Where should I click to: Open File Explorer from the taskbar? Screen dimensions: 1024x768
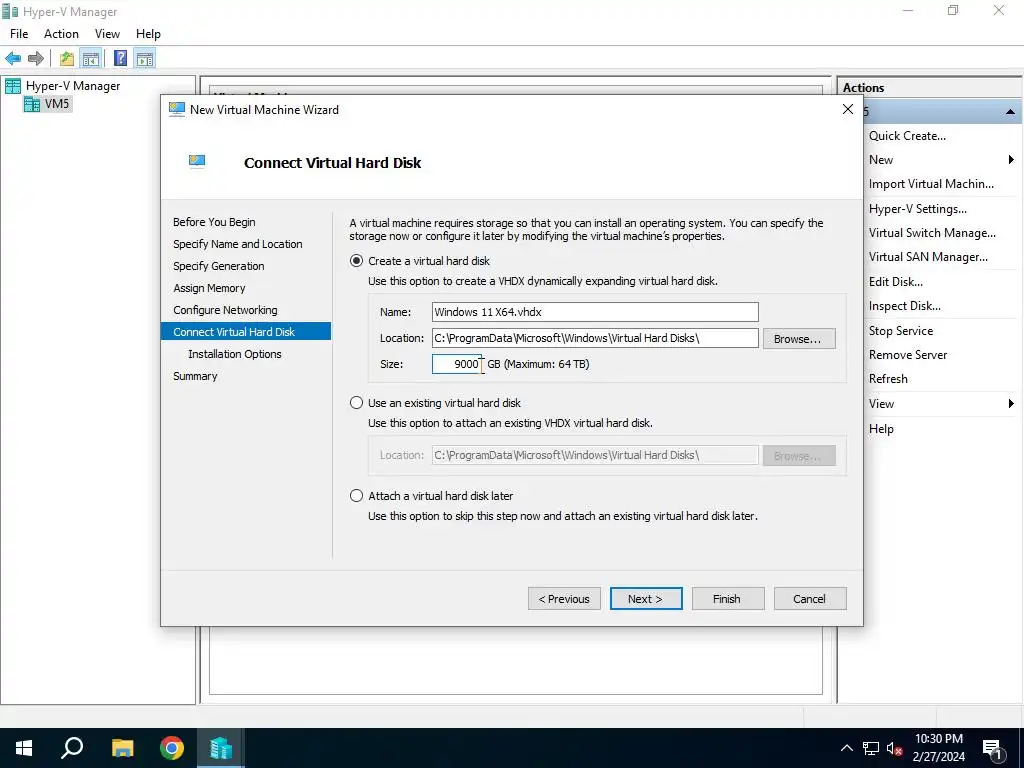click(x=122, y=748)
